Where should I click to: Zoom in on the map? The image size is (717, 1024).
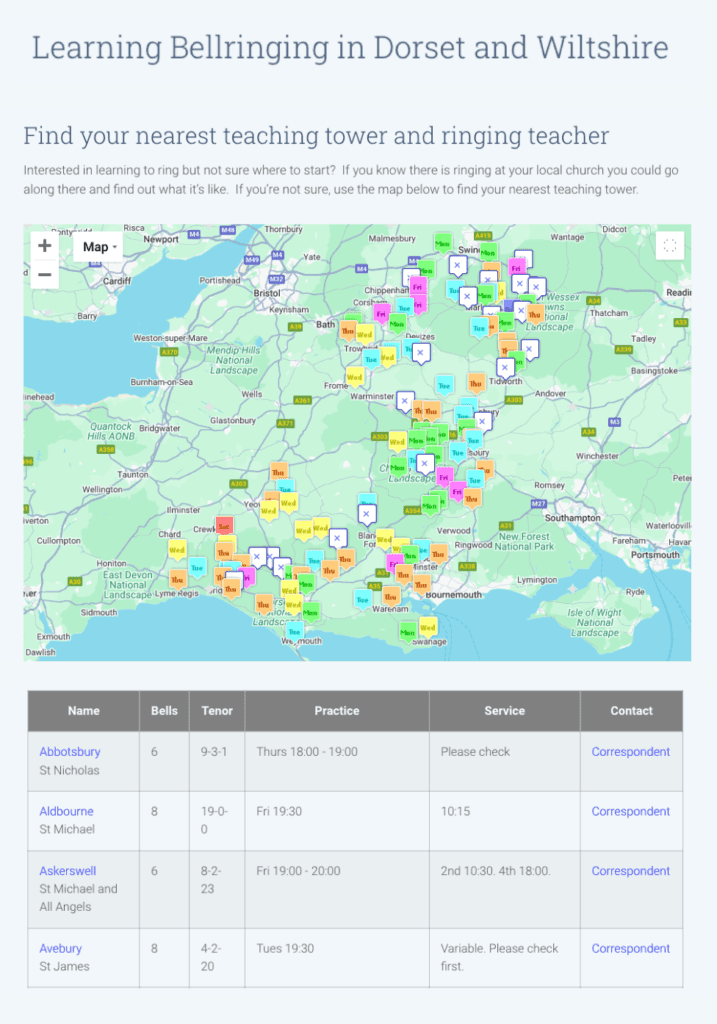point(45,246)
